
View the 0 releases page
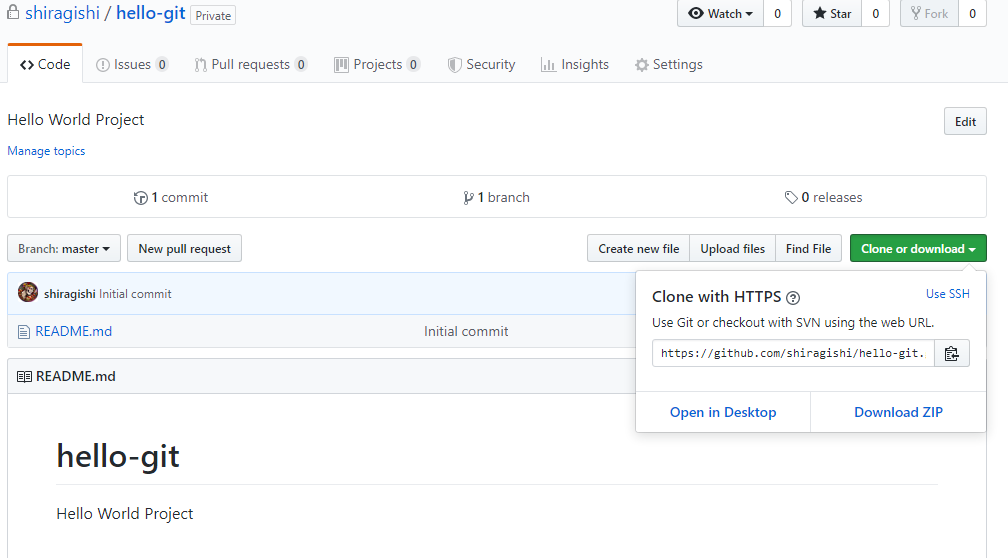[824, 197]
